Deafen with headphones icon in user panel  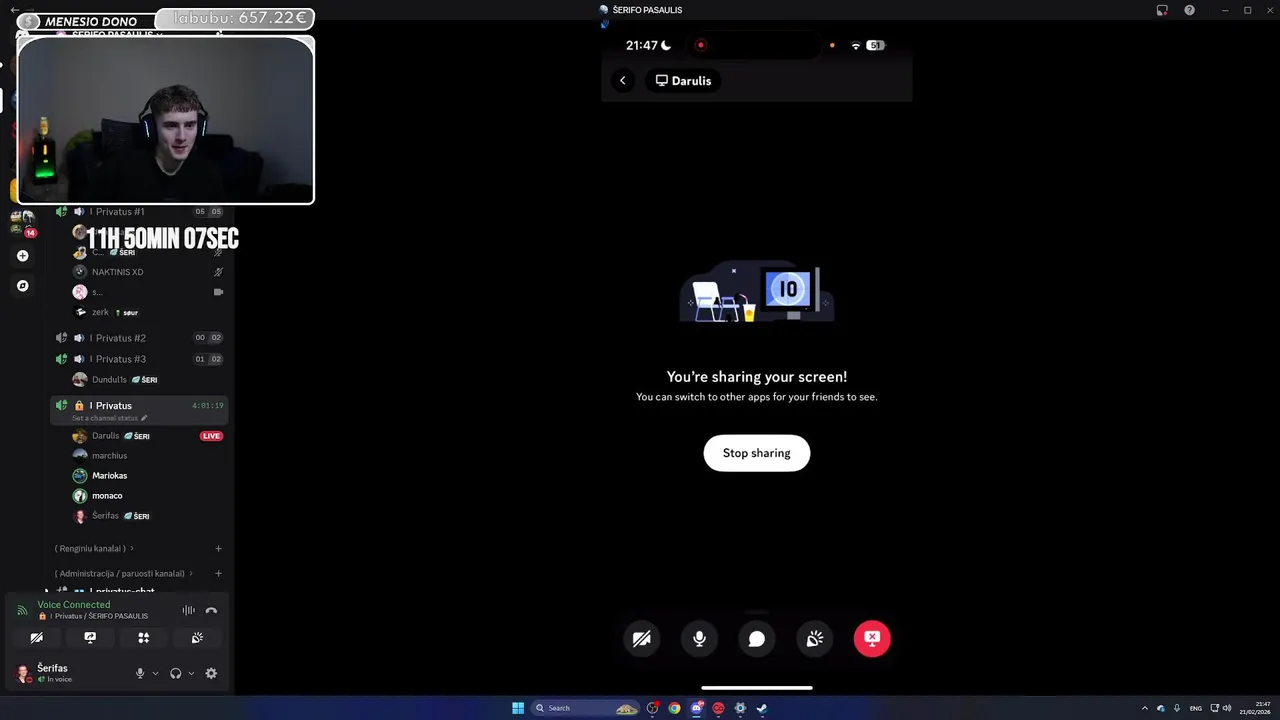tap(176, 673)
